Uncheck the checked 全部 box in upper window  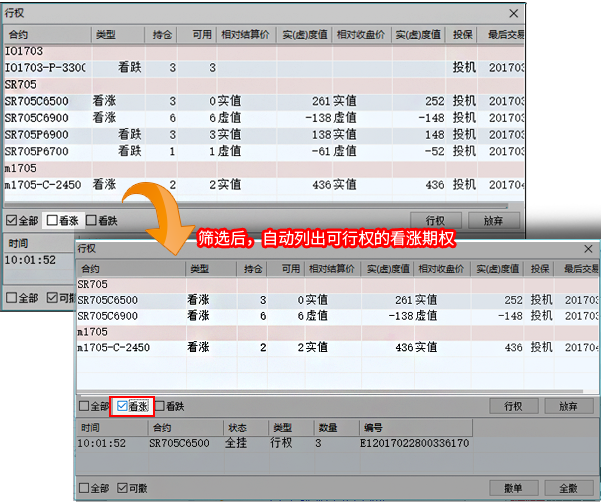tap(11, 221)
